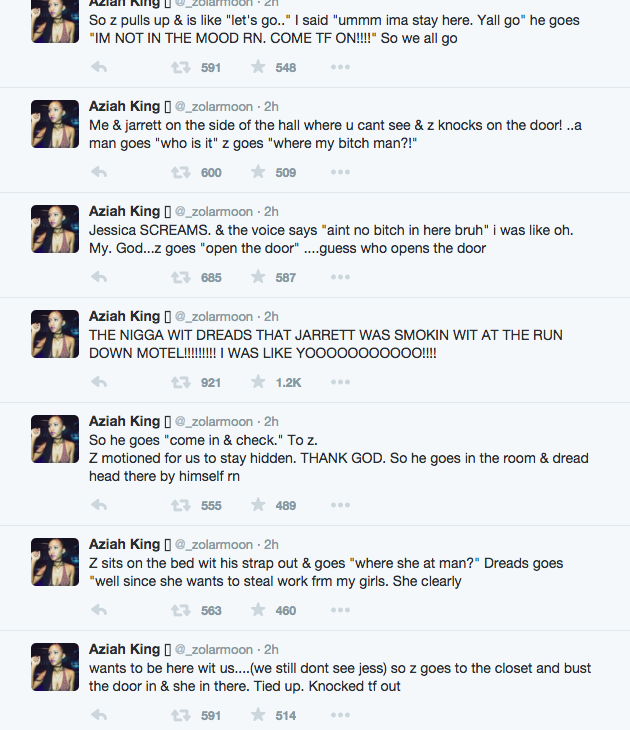The image size is (630, 730).
Task: Toggle favorite star beside the 489 count
Action: [258, 506]
